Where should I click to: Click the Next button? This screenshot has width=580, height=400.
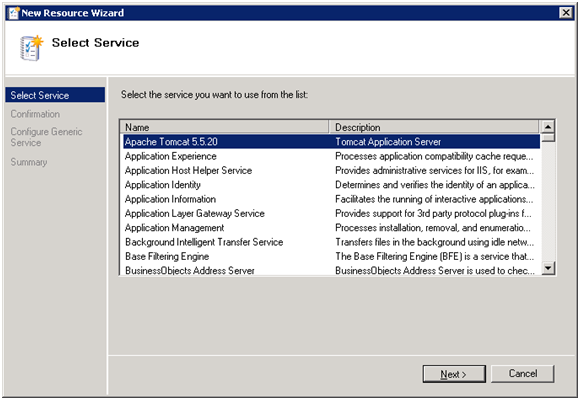pos(454,374)
